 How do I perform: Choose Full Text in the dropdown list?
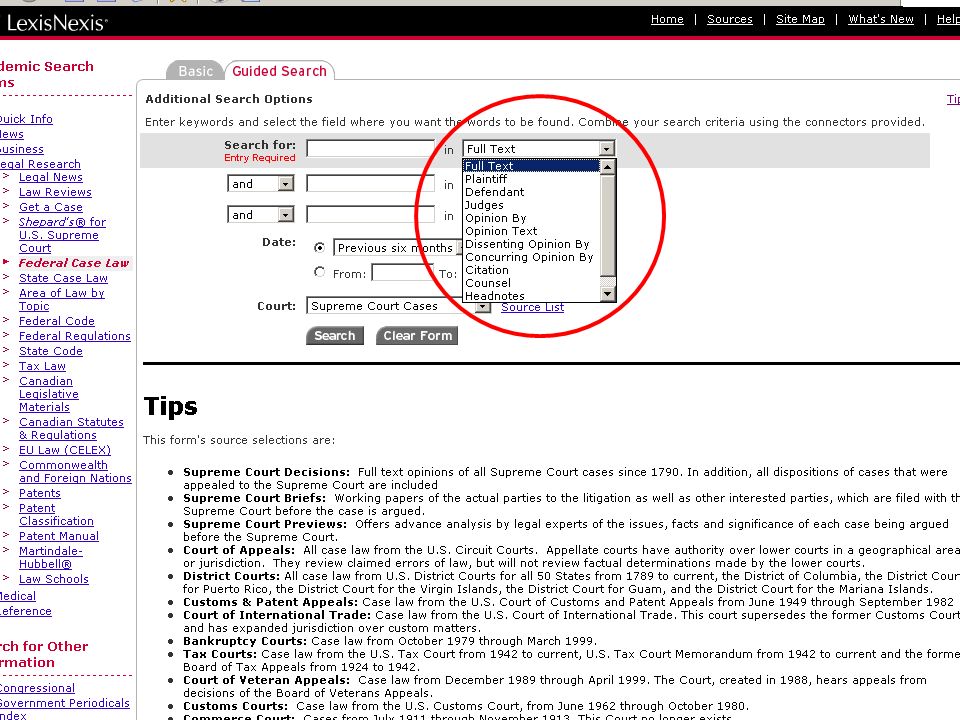pyautogui.click(x=531, y=166)
